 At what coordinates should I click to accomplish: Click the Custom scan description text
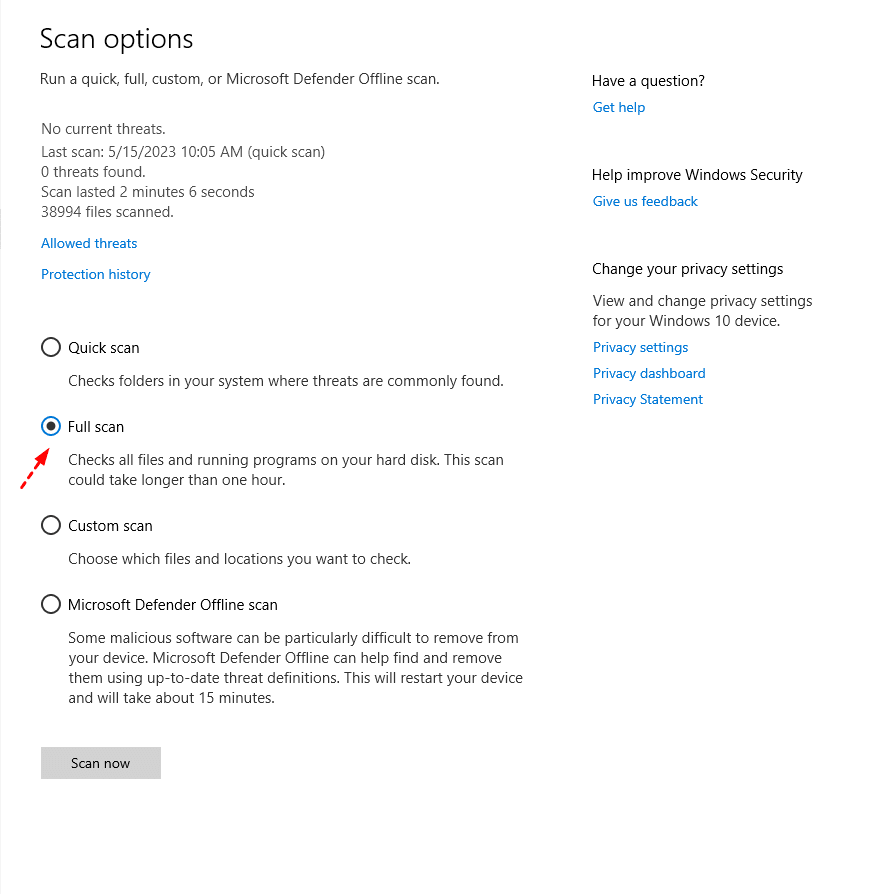pos(239,559)
